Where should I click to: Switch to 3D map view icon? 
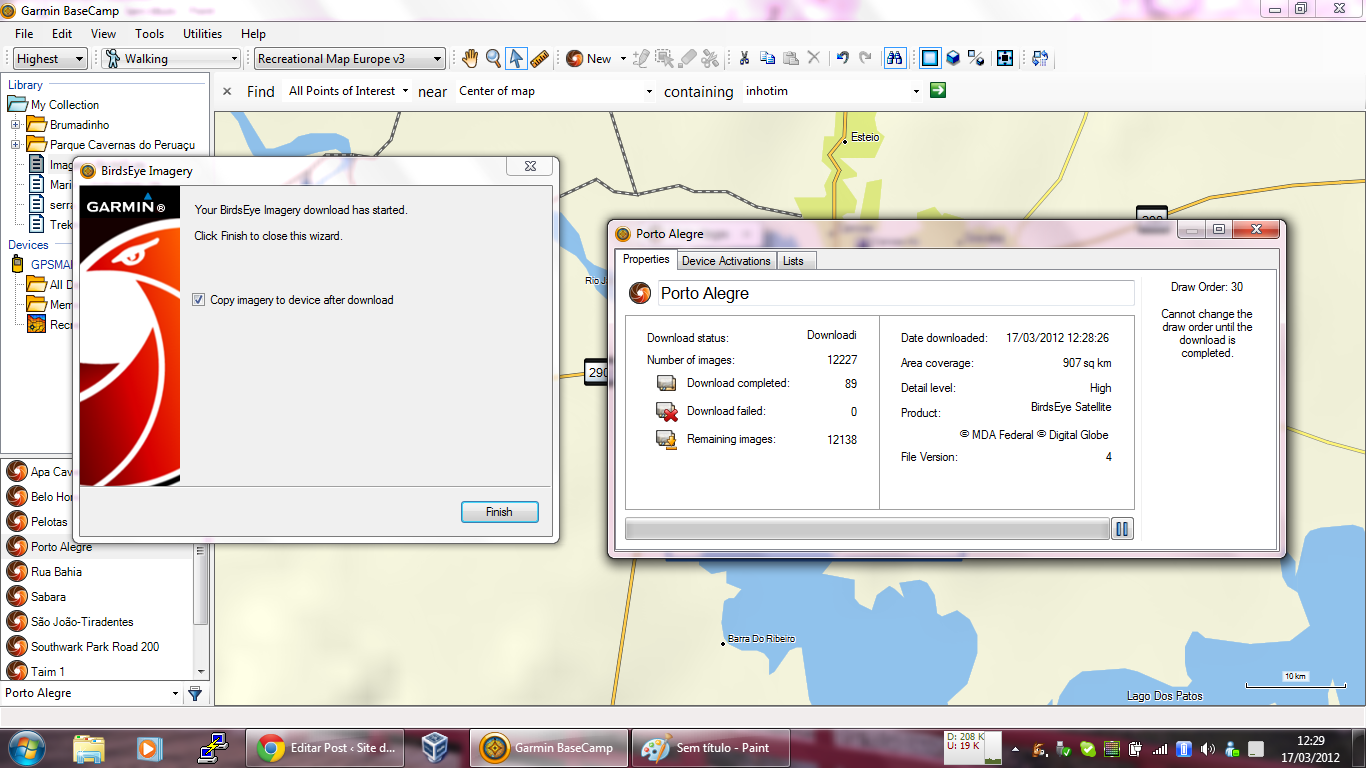pyautogui.click(x=953, y=58)
